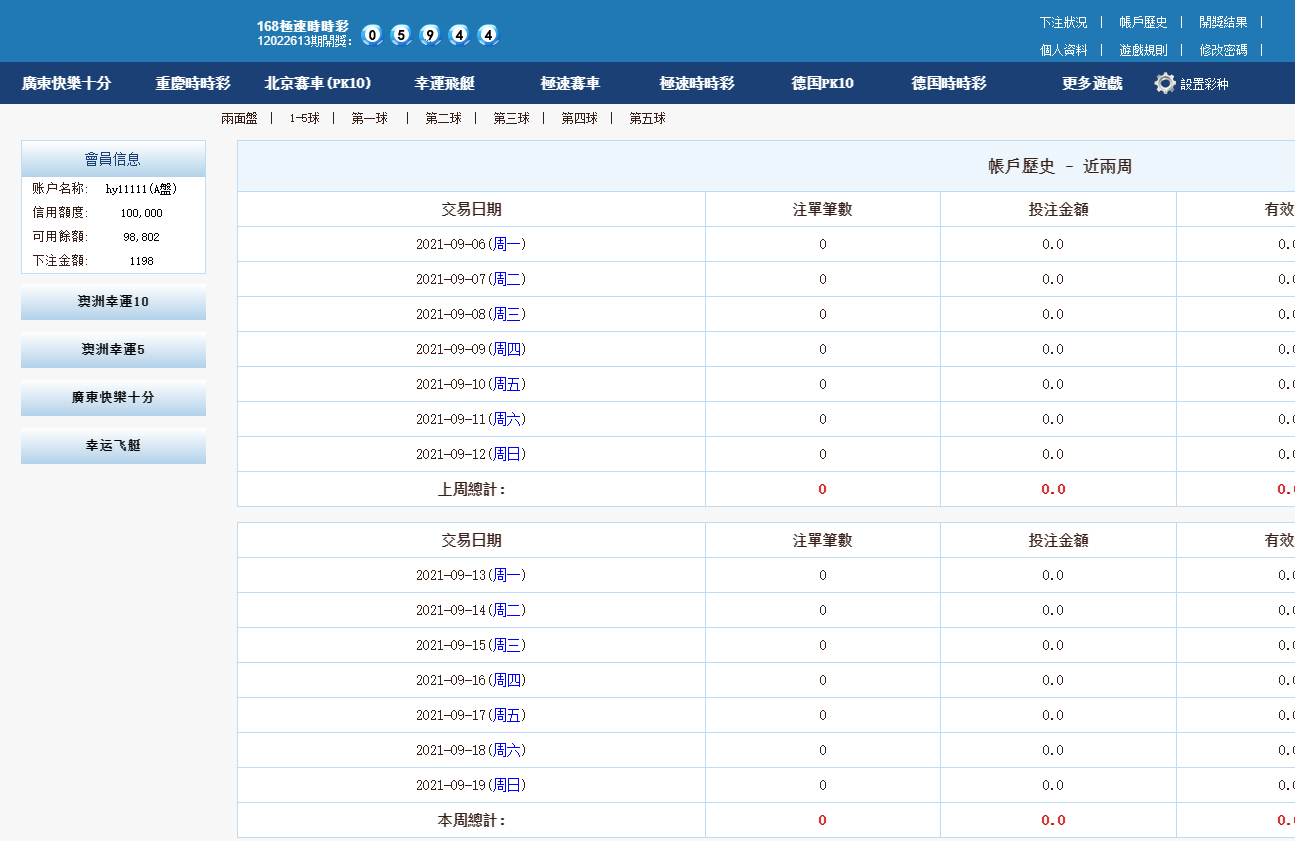Click the 澳洲幸運10 sidebar button
The width and height of the screenshot is (1295, 841).
tap(113, 302)
